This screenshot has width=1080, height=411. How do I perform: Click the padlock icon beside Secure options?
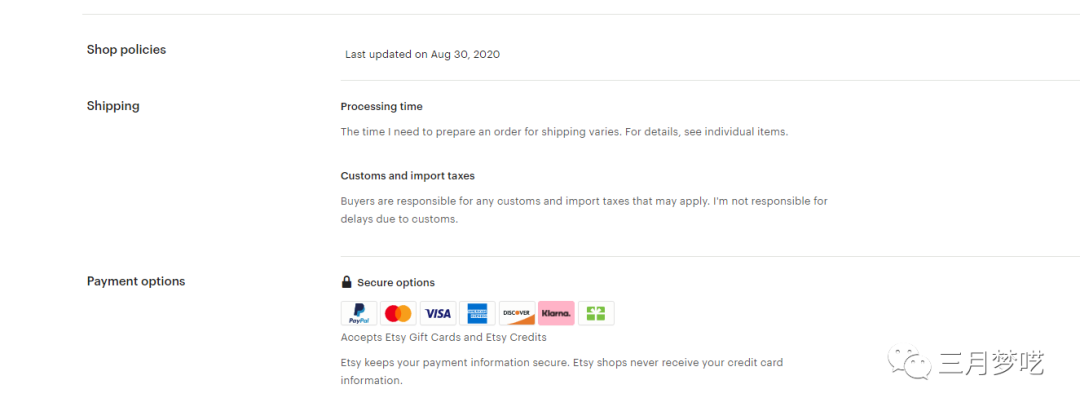347,282
